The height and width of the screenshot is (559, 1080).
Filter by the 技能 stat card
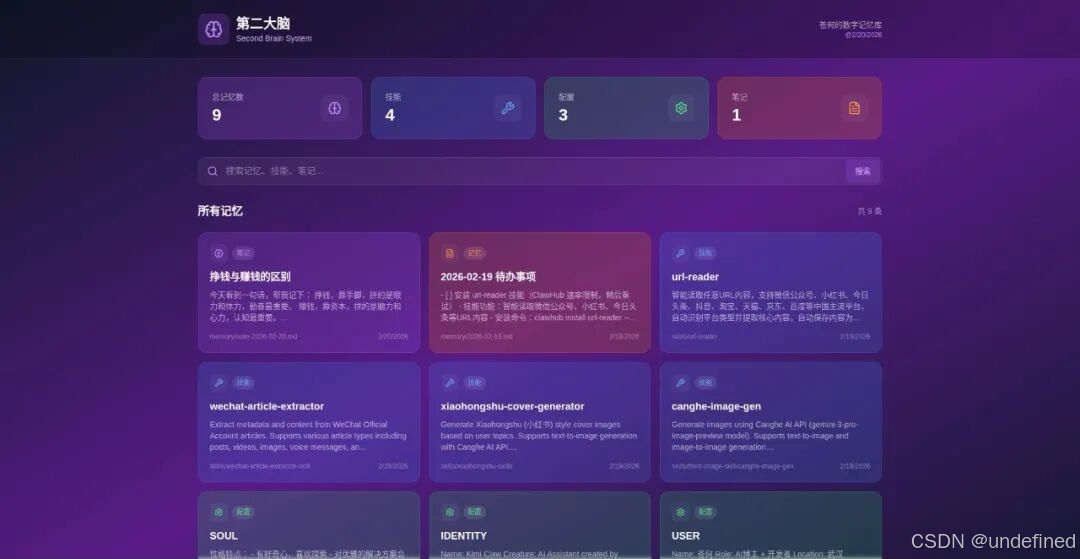[453, 108]
